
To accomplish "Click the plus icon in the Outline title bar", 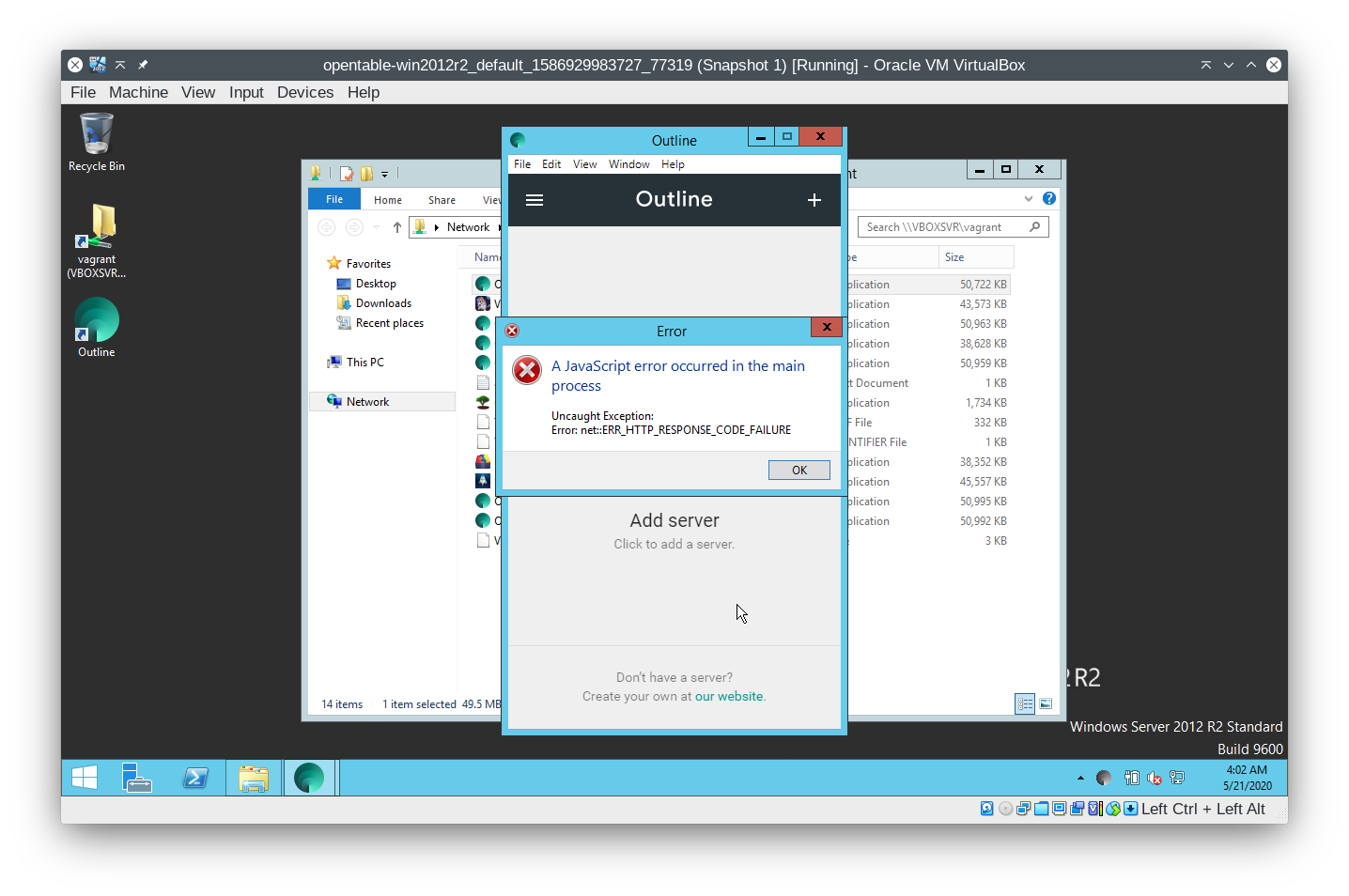I will pyautogui.click(x=814, y=199).
